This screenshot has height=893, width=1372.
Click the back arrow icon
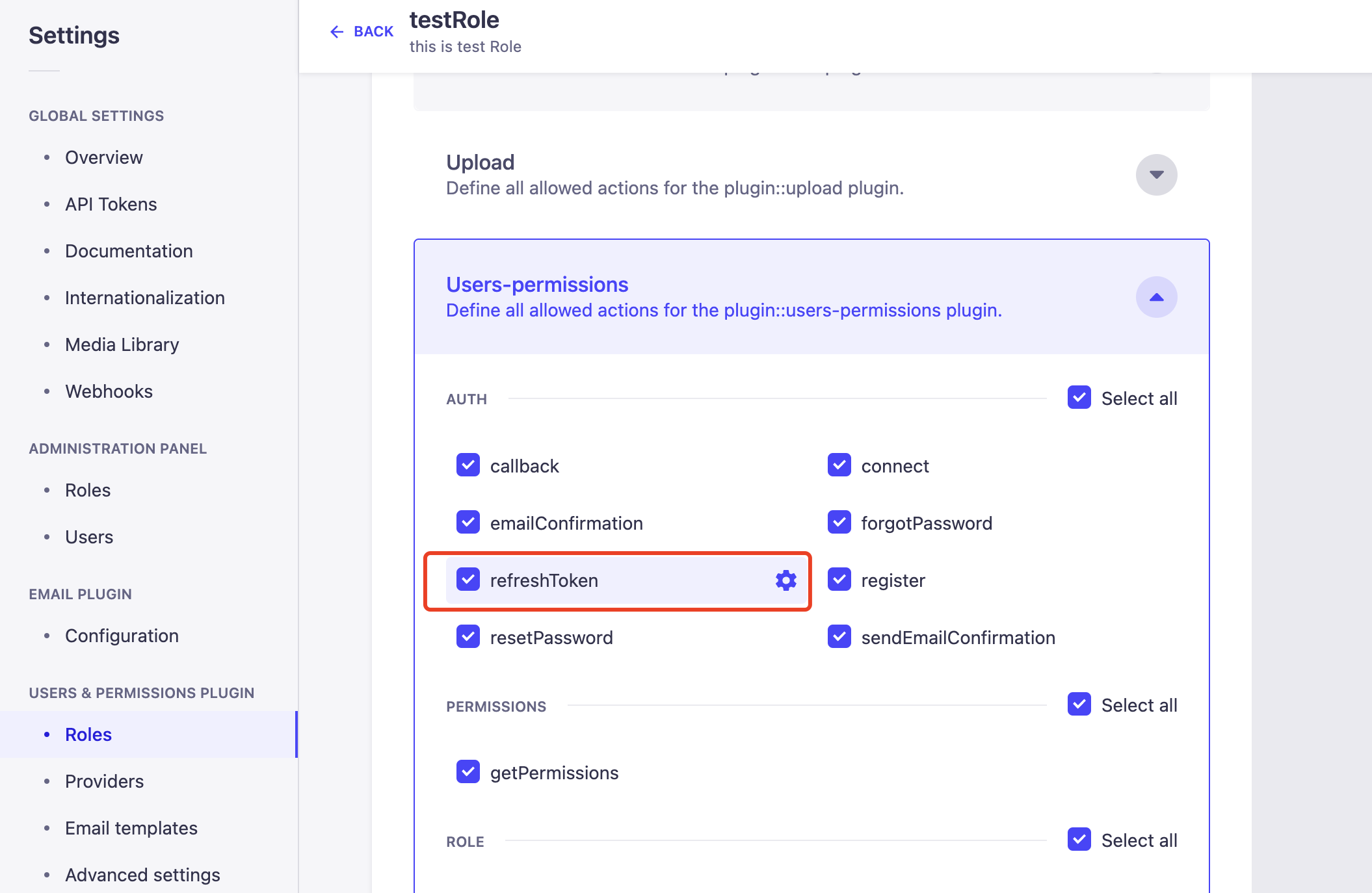click(336, 32)
